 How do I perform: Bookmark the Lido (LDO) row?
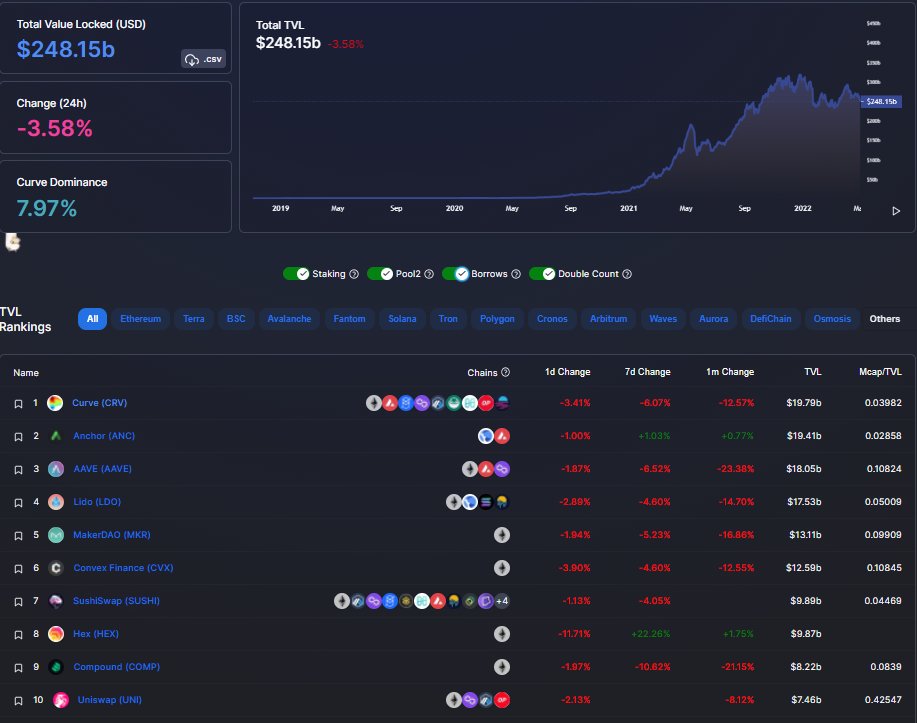click(19, 502)
